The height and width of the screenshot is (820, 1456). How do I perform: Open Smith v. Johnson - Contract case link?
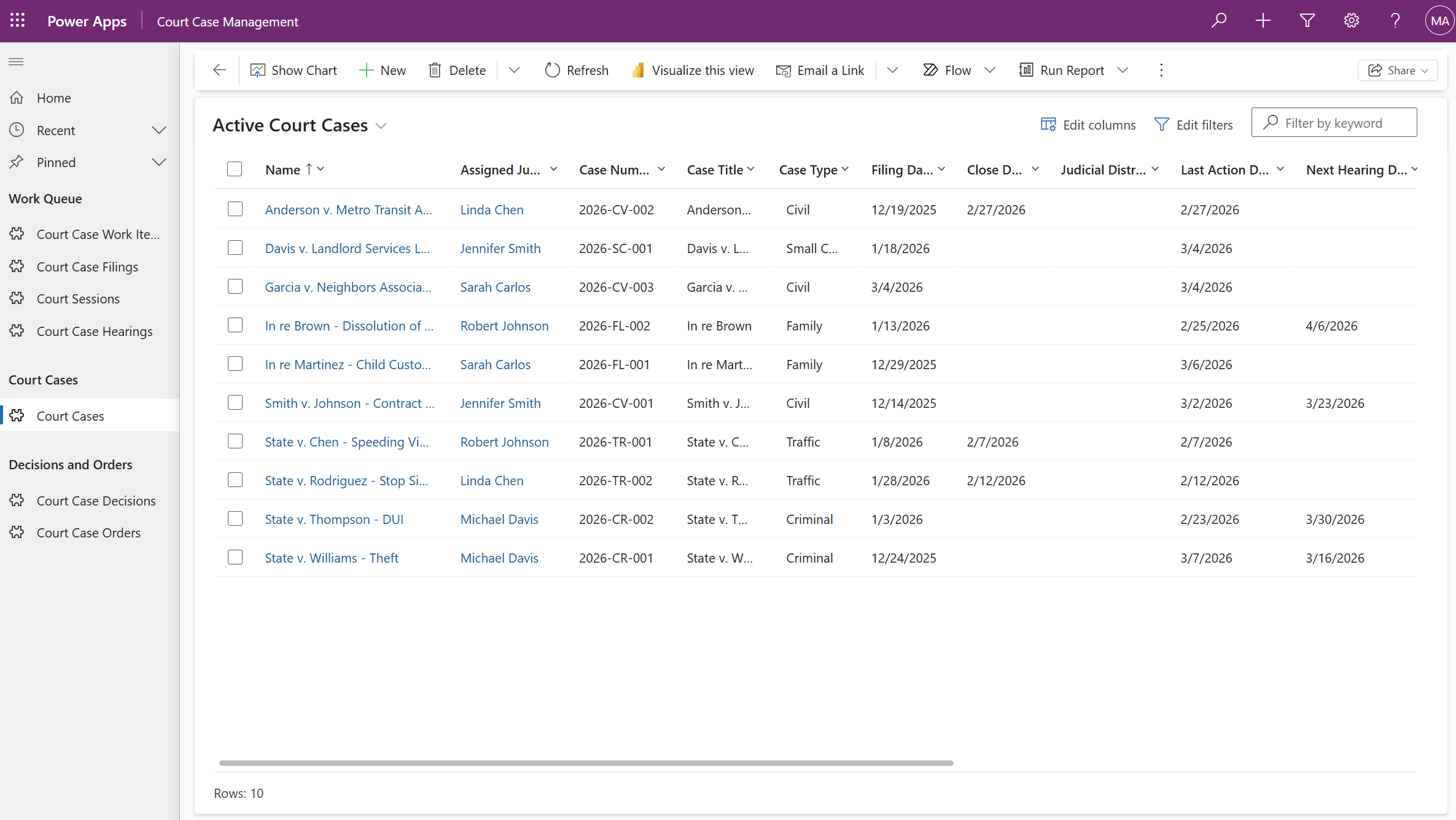[x=349, y=403]
